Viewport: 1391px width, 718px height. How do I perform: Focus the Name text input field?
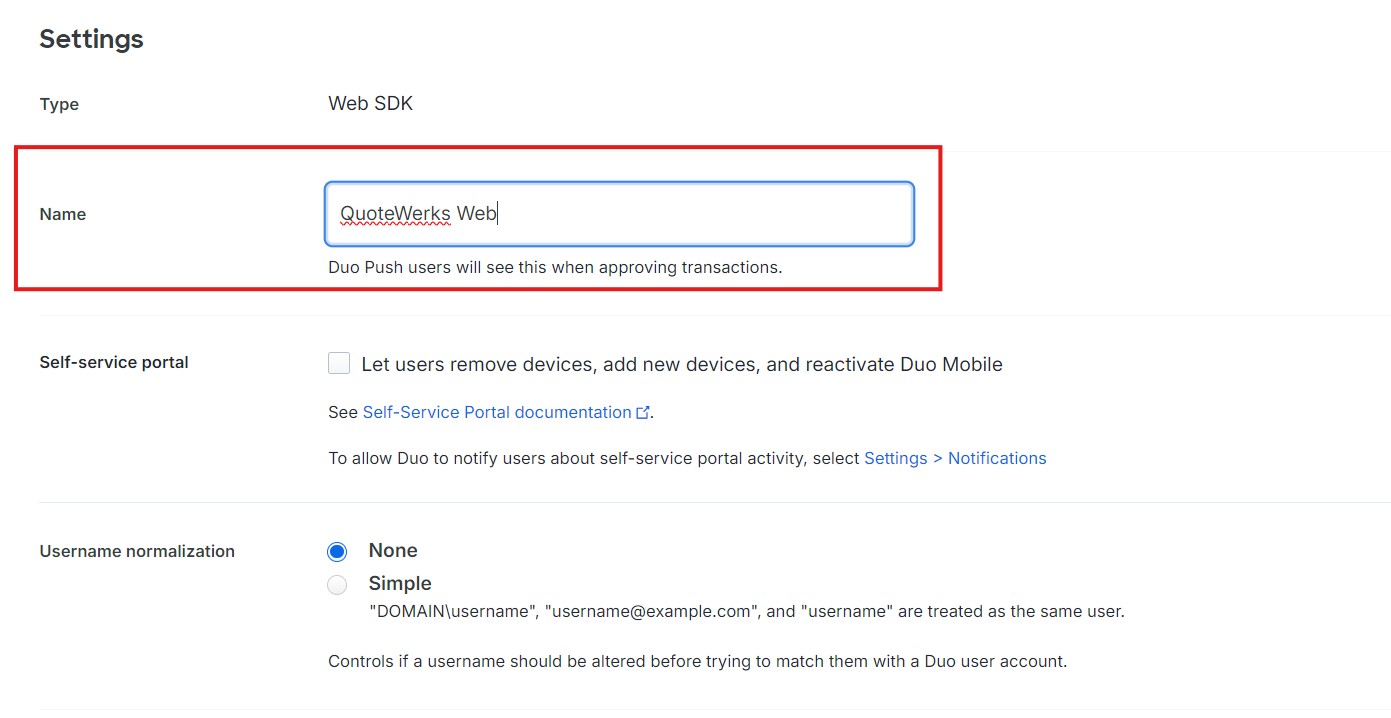coord(619,214)
